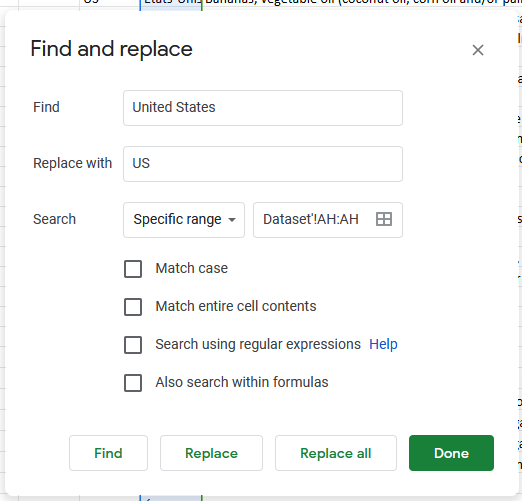Image resolution: width=522 pixels, height=501 pixels.
Task: Open the Specific range search dropdown
Action: point(184,220)
